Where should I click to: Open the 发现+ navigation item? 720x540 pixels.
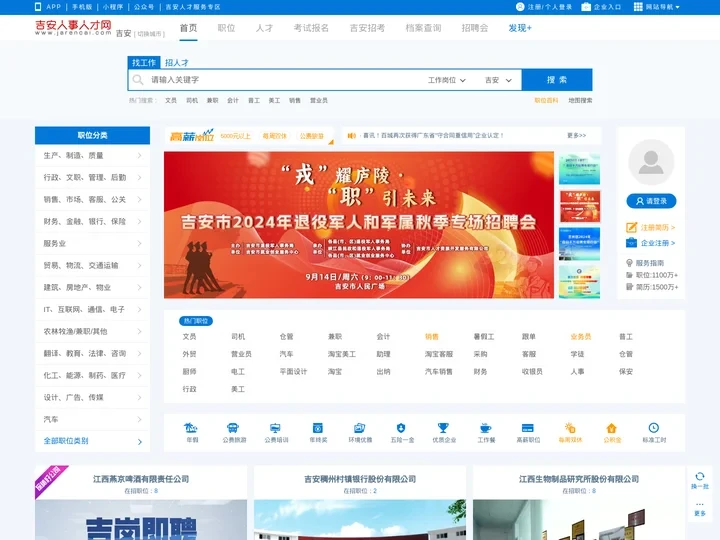click(520, 28)
